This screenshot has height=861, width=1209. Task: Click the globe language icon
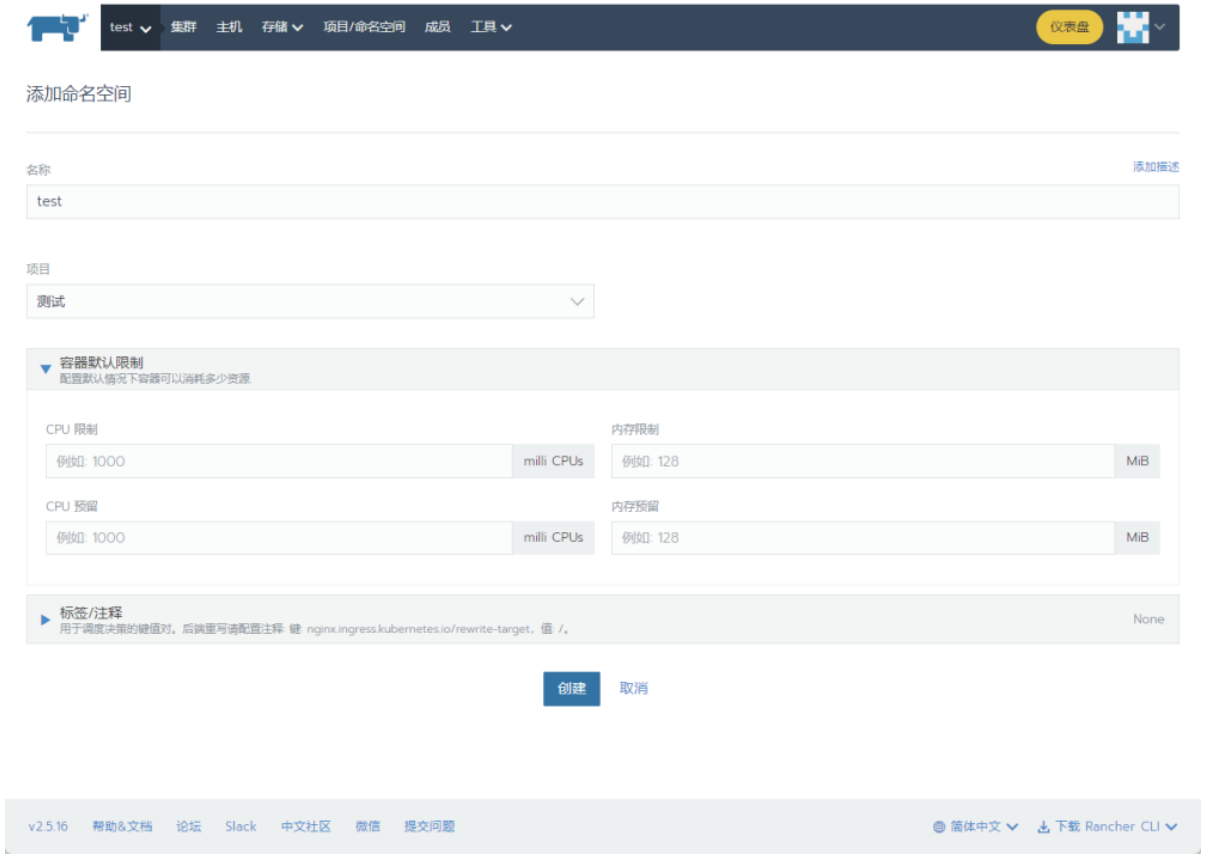point(939,827)
